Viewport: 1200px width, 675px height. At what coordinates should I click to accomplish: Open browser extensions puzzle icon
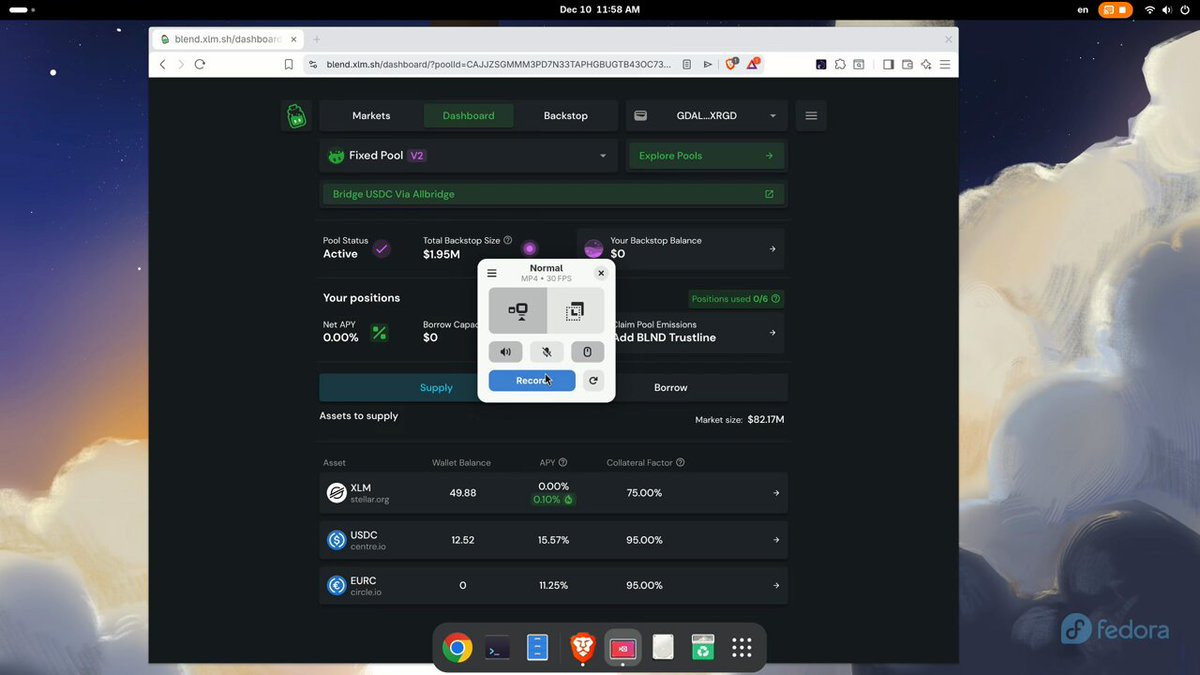(x=841, y=64)
